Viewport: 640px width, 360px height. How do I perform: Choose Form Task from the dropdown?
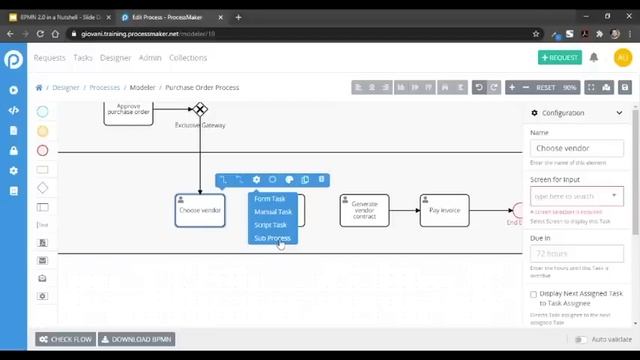269,199
